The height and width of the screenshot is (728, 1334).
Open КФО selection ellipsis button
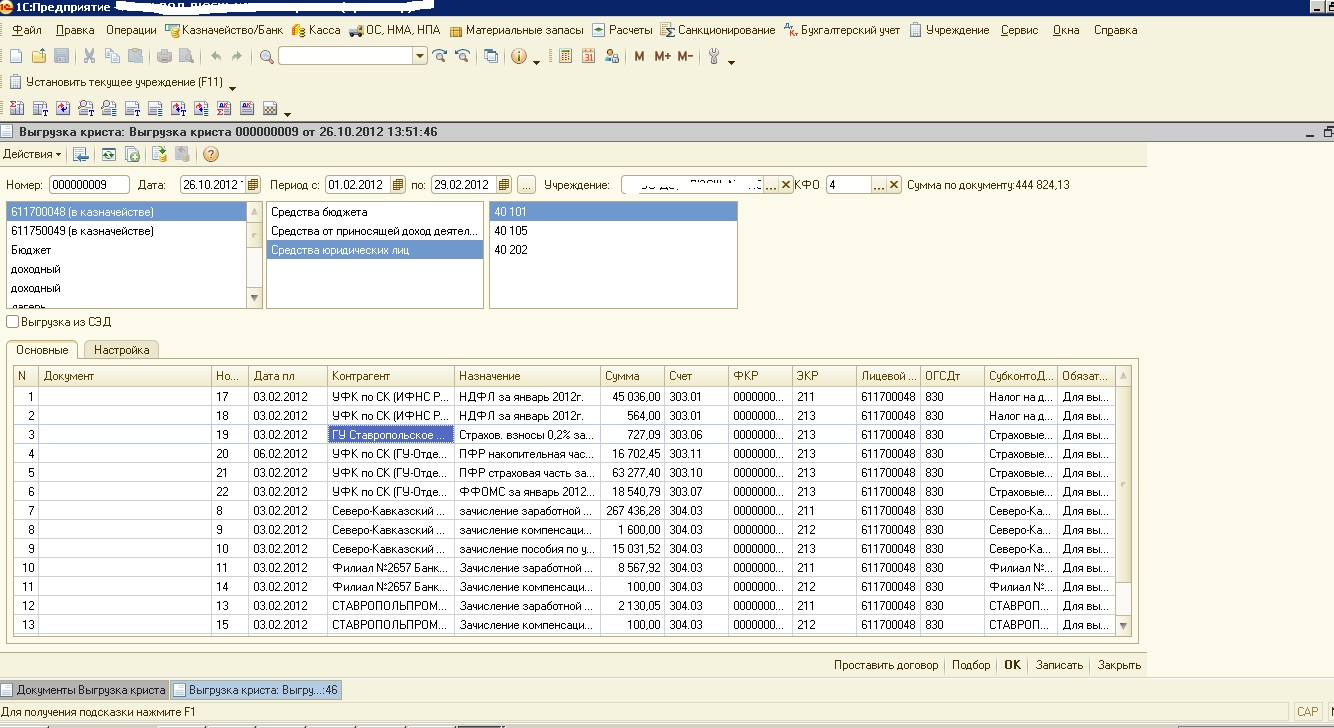click(x=879, y=184)
